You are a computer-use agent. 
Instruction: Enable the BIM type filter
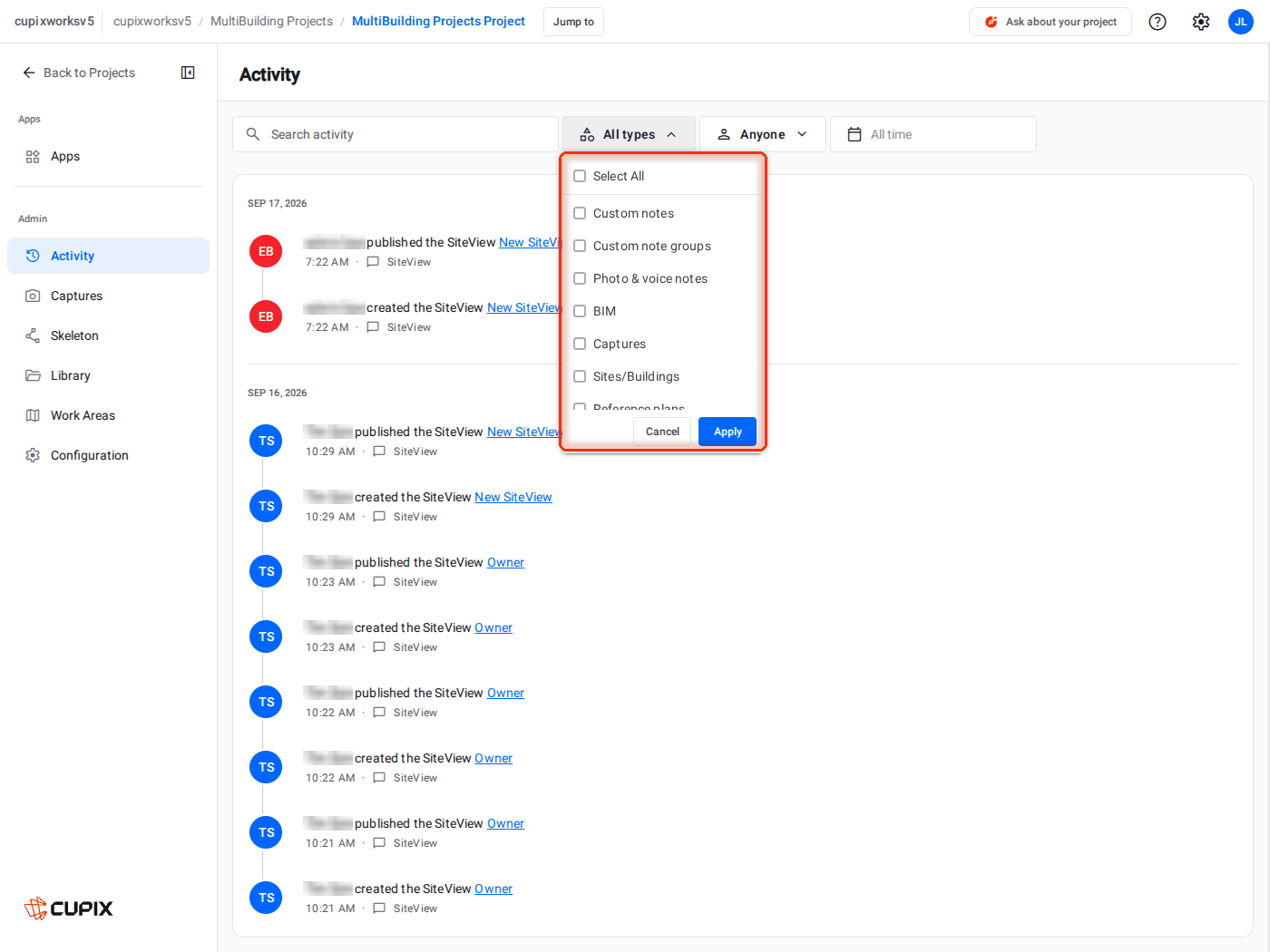click(580, 311)
